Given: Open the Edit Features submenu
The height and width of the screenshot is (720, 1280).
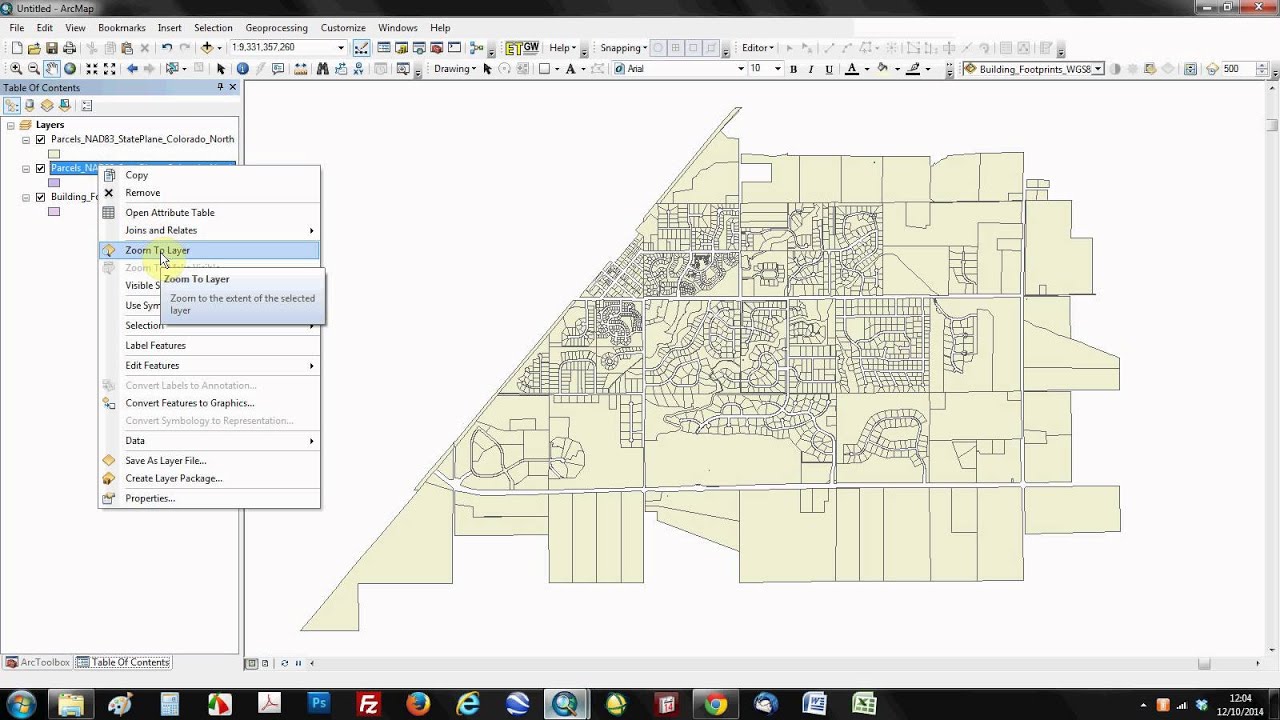Looking at the screenshot, I should 209,365.
